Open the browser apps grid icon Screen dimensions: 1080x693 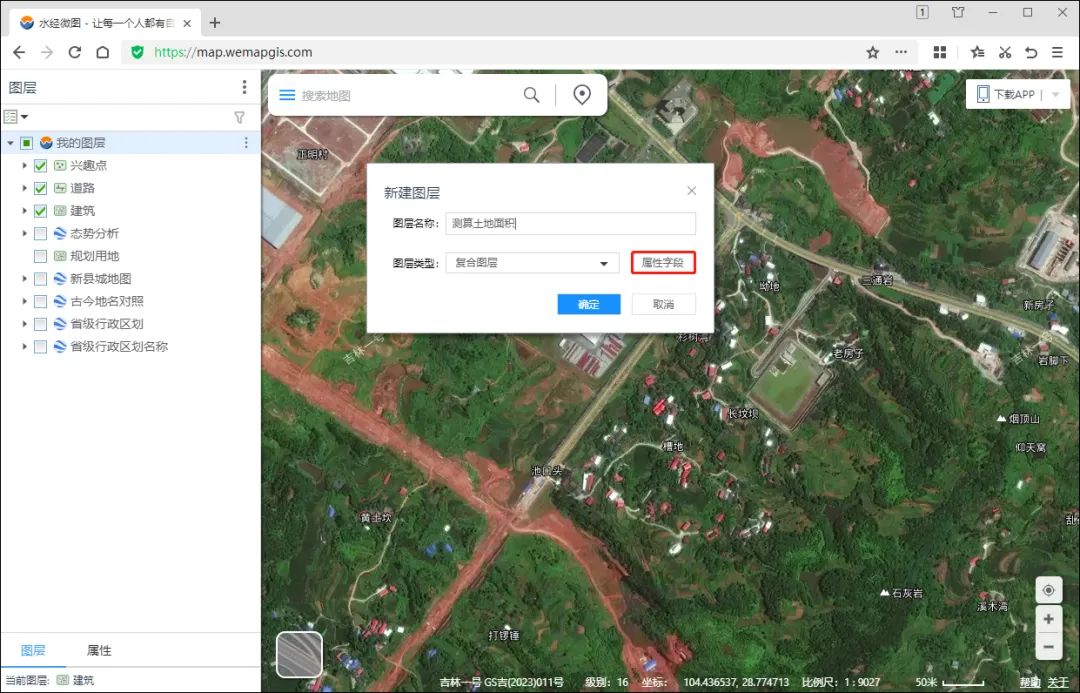[939, 52]
